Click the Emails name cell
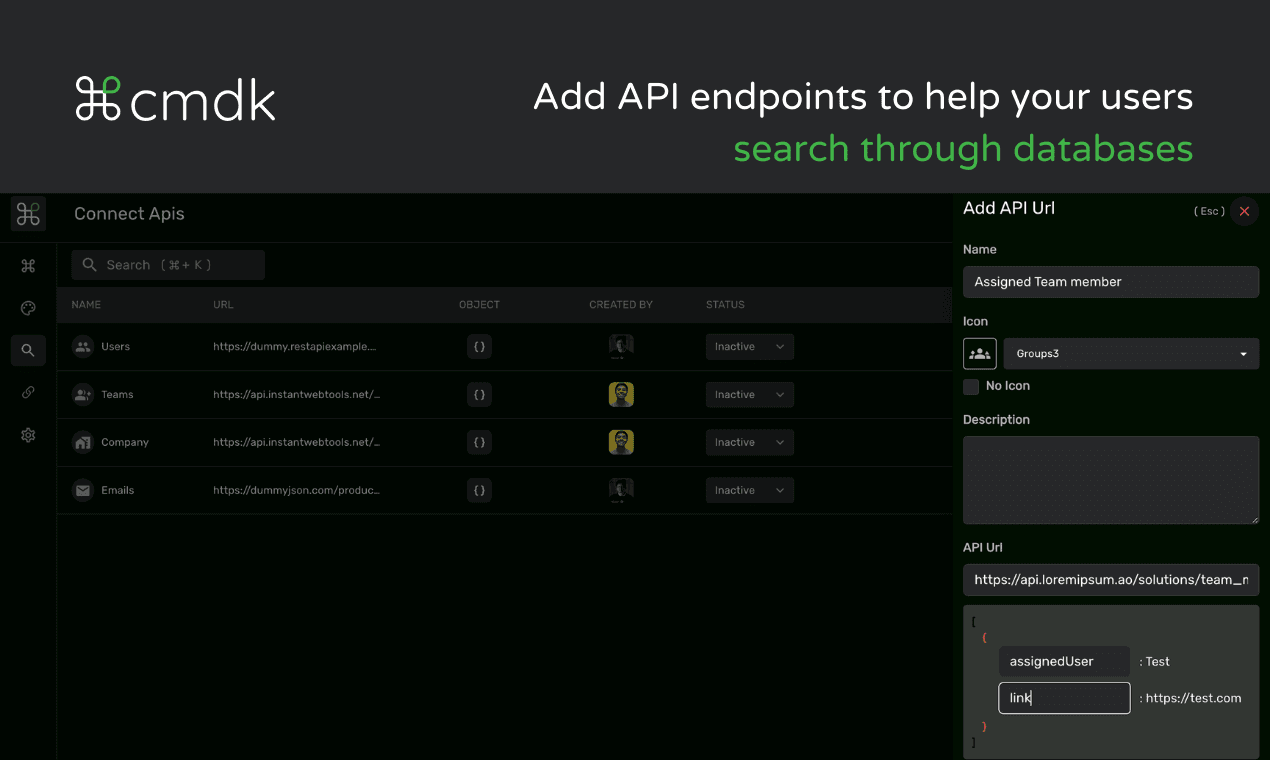The image size is (1270, 760). click(117, 490)
